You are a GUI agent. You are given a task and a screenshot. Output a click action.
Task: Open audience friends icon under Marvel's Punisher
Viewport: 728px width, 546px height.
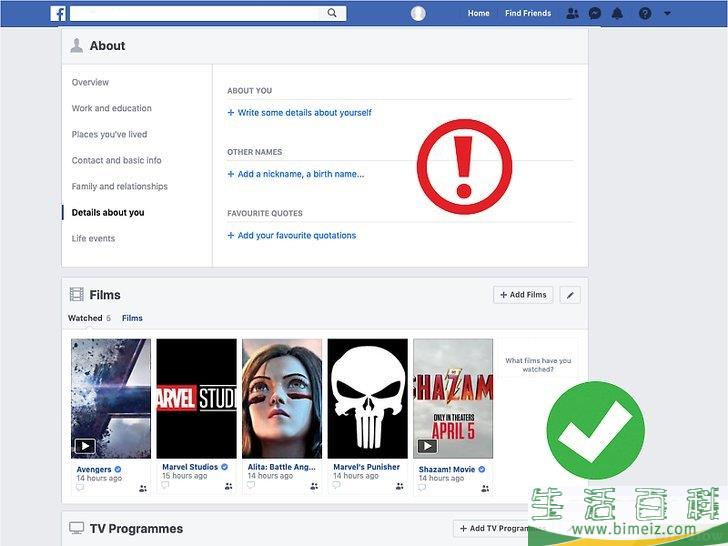400,486
